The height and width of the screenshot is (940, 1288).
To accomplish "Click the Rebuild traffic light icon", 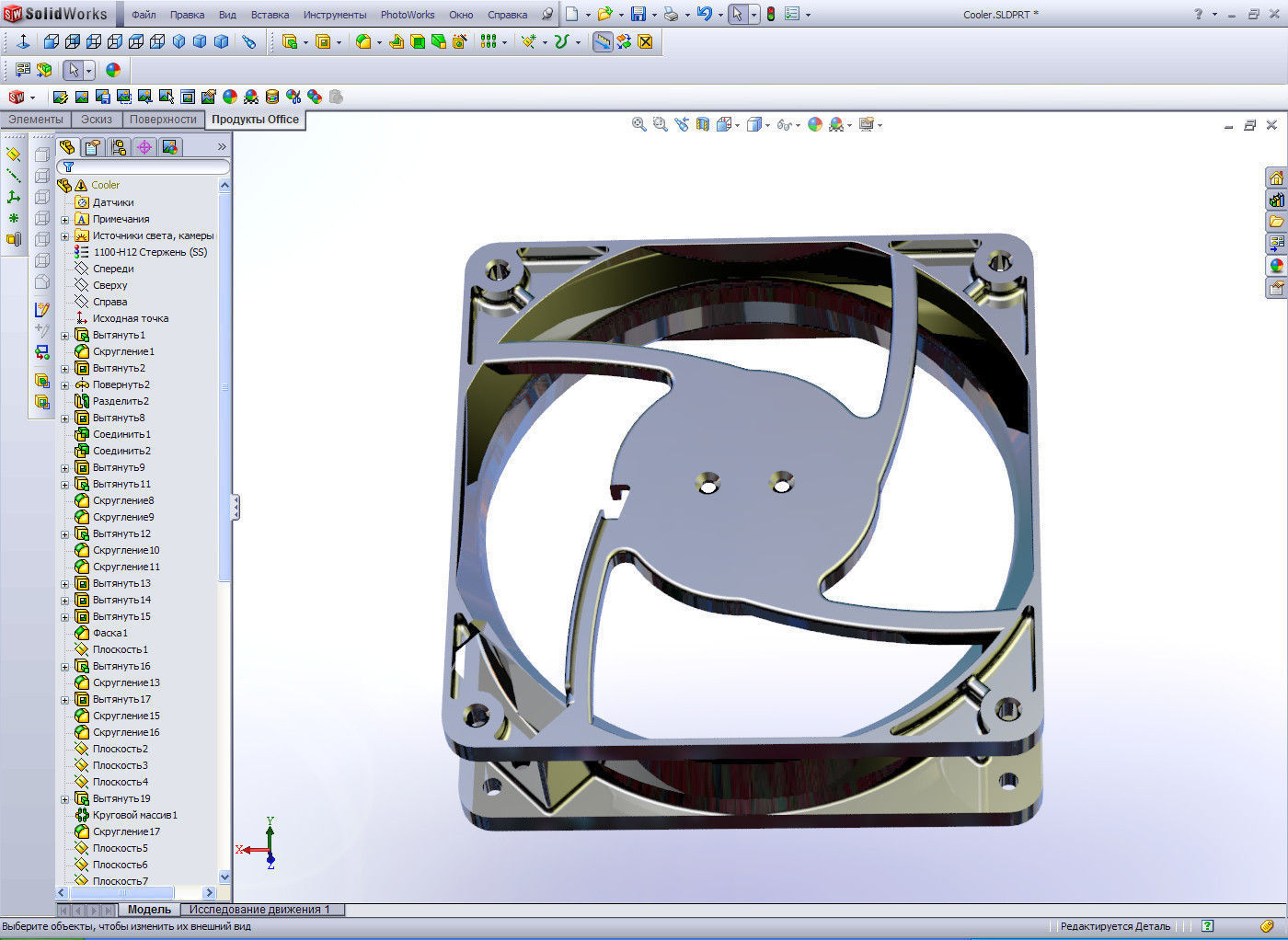I will (x=770, y=14).
